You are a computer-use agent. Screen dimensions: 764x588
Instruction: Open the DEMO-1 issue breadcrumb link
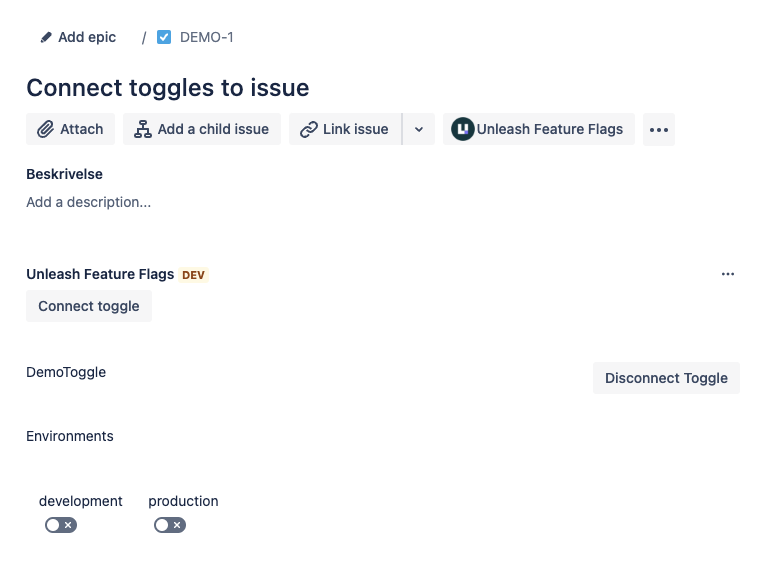coord(206,38)
